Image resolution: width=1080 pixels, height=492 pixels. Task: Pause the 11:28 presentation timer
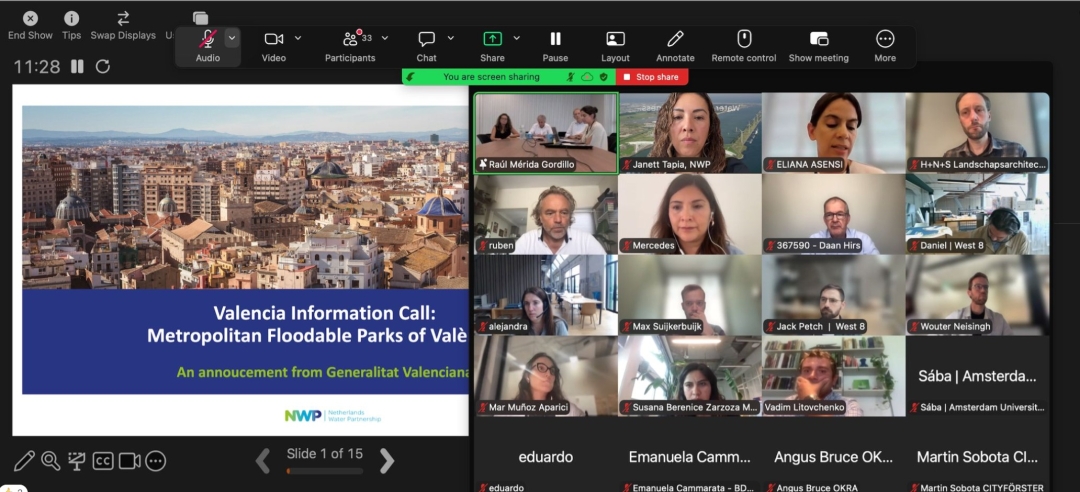78,66
